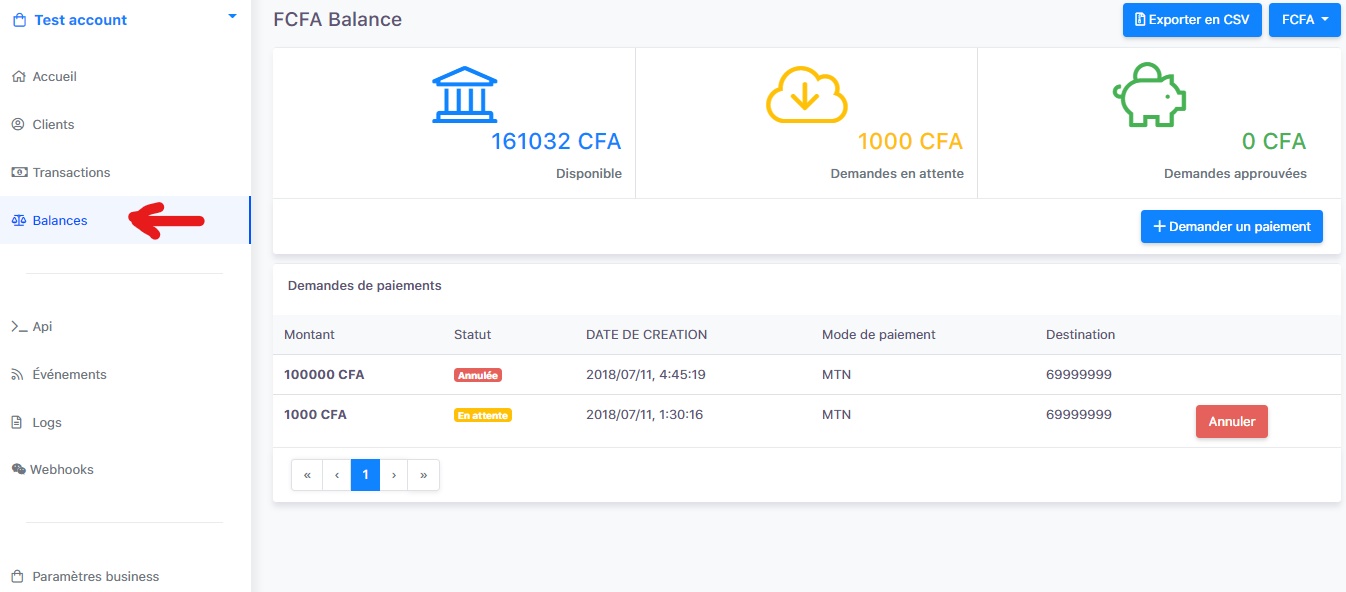This screenshot has width=1346, height=592.
Task: Click Demander un paiement button
Action: click(1232, 226)
